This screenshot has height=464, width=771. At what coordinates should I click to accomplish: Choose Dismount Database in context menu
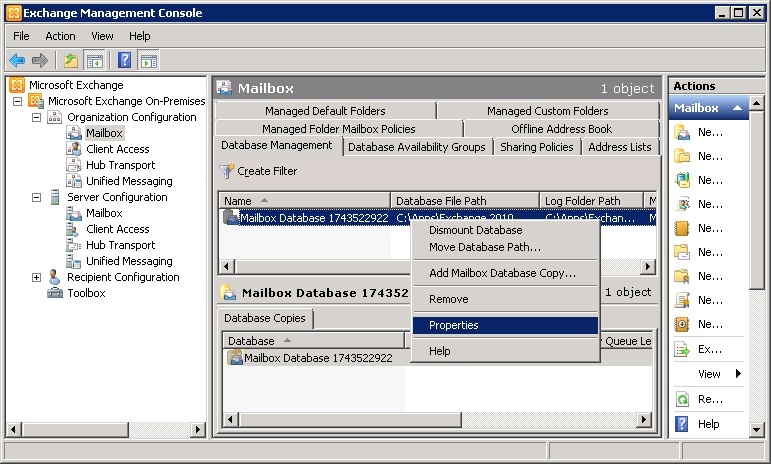point(505,230)
